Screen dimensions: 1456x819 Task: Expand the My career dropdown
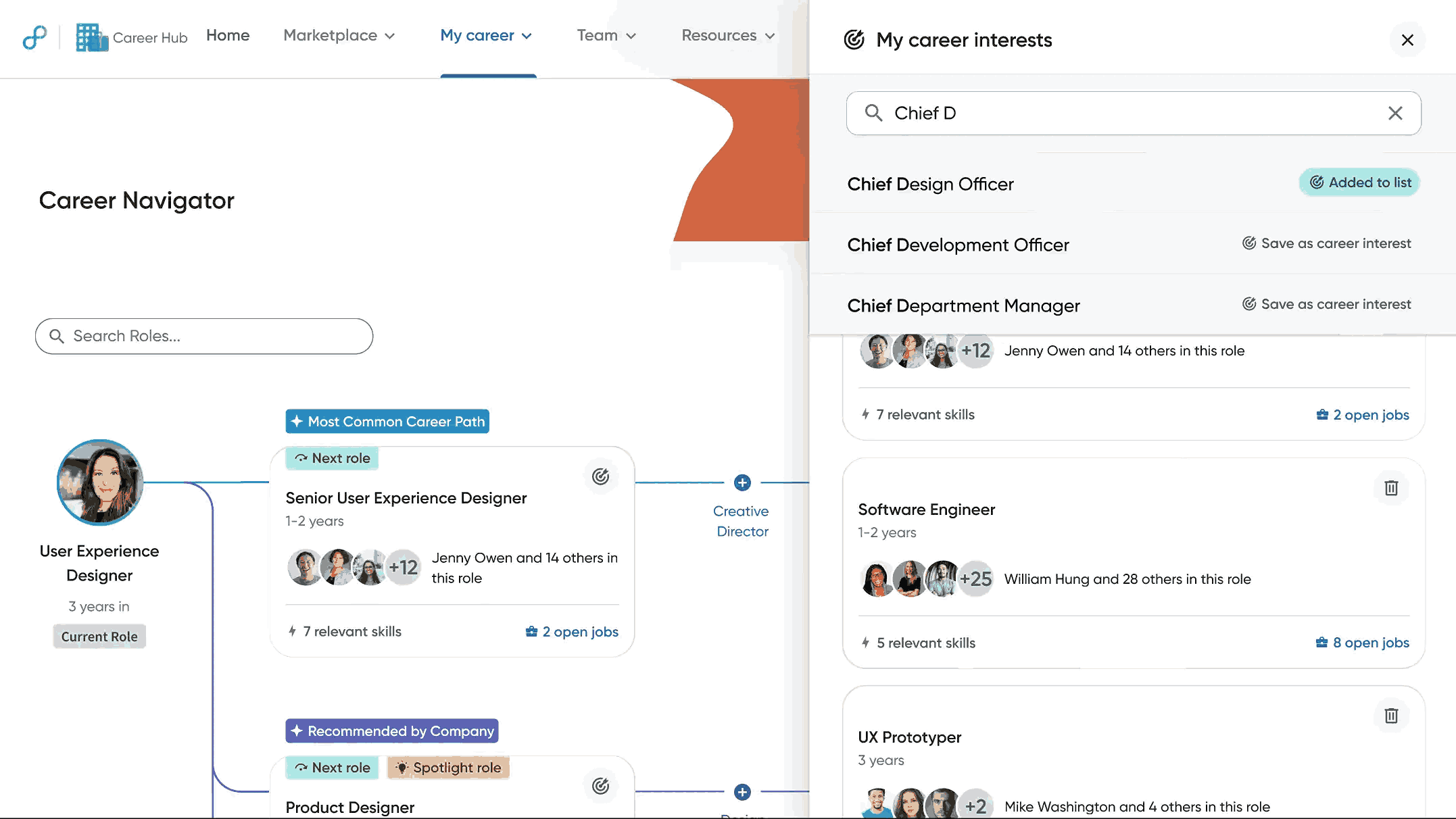point(486,35)
